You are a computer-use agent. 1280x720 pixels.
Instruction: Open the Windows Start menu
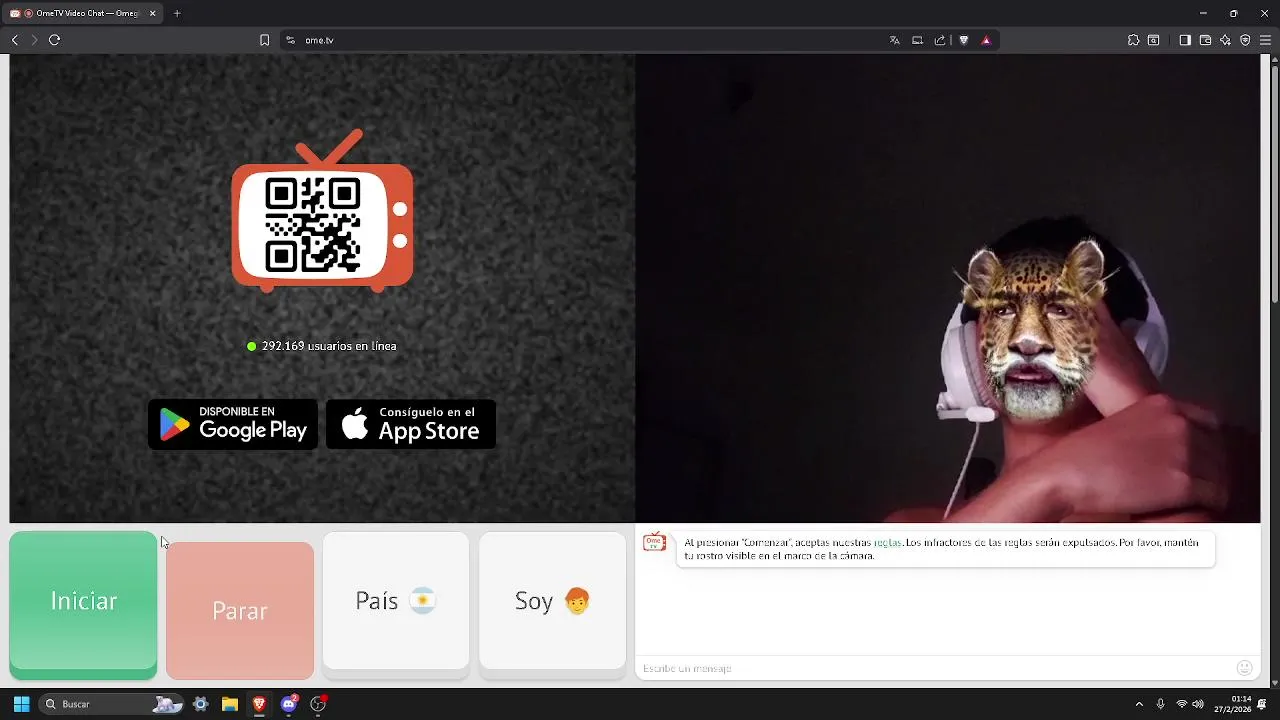[21, 704]
